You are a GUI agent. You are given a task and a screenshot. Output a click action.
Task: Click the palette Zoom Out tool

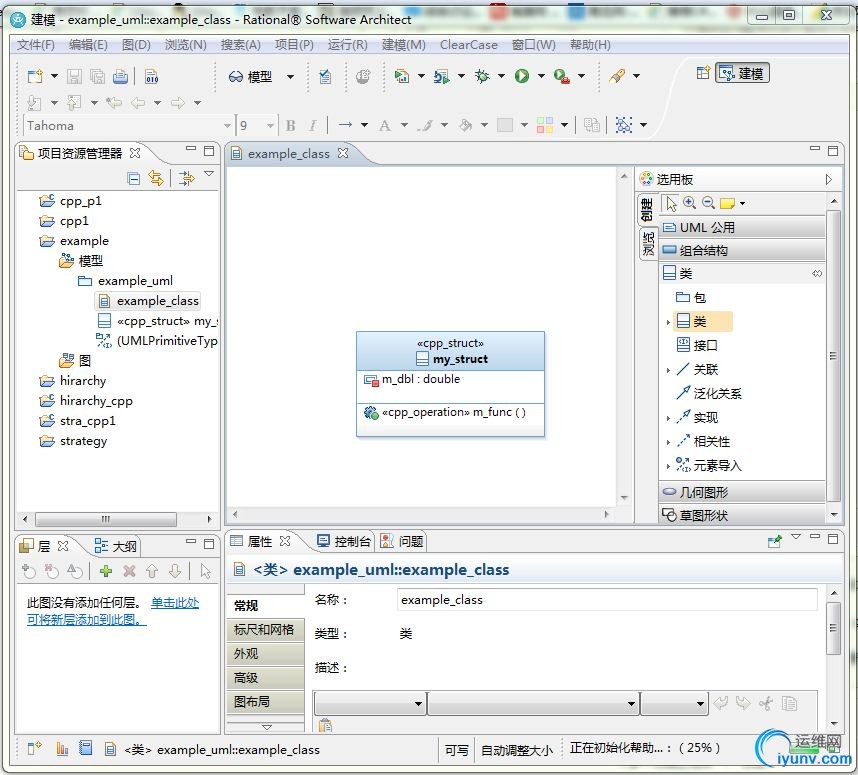[x=708, y=203]
